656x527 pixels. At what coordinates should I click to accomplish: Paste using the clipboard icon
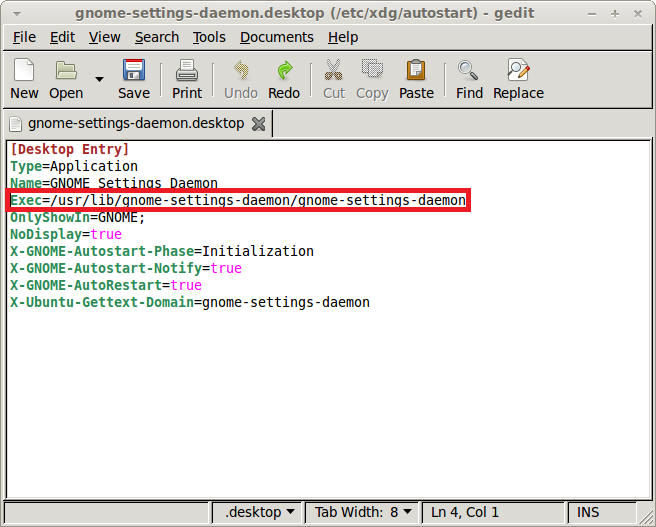click(x=416, y=70)
